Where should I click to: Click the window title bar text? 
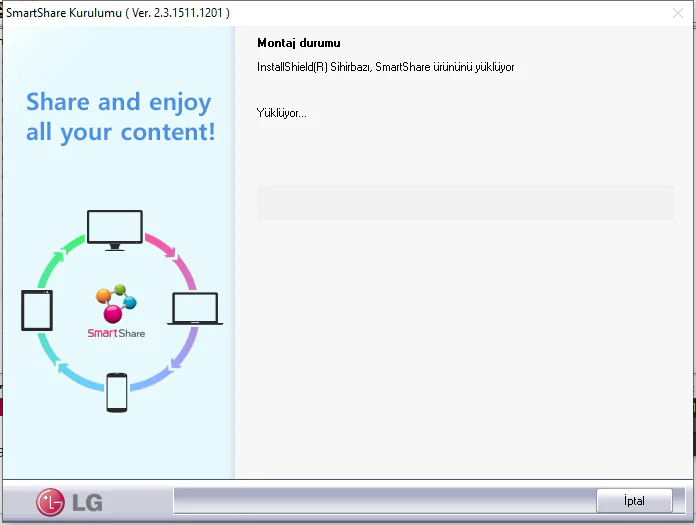pyautogui.click(x=118, y=13)
